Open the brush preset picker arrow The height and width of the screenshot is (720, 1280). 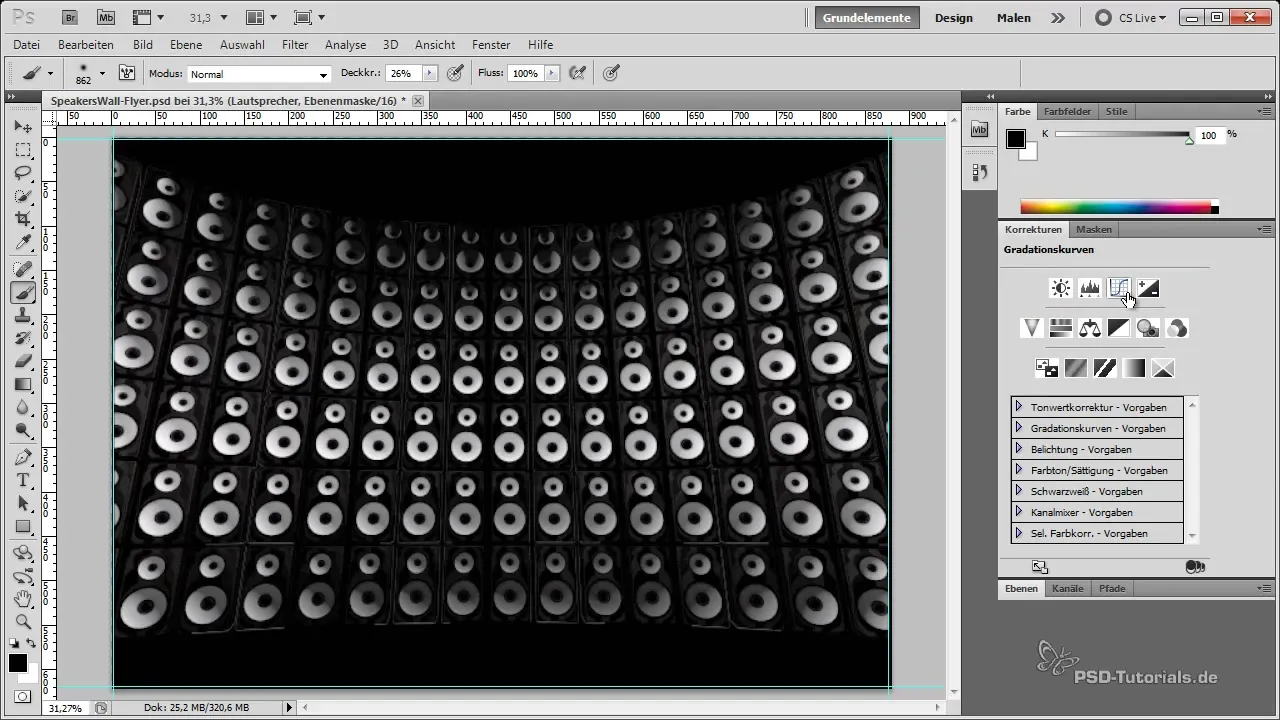(x=102, y=74)
